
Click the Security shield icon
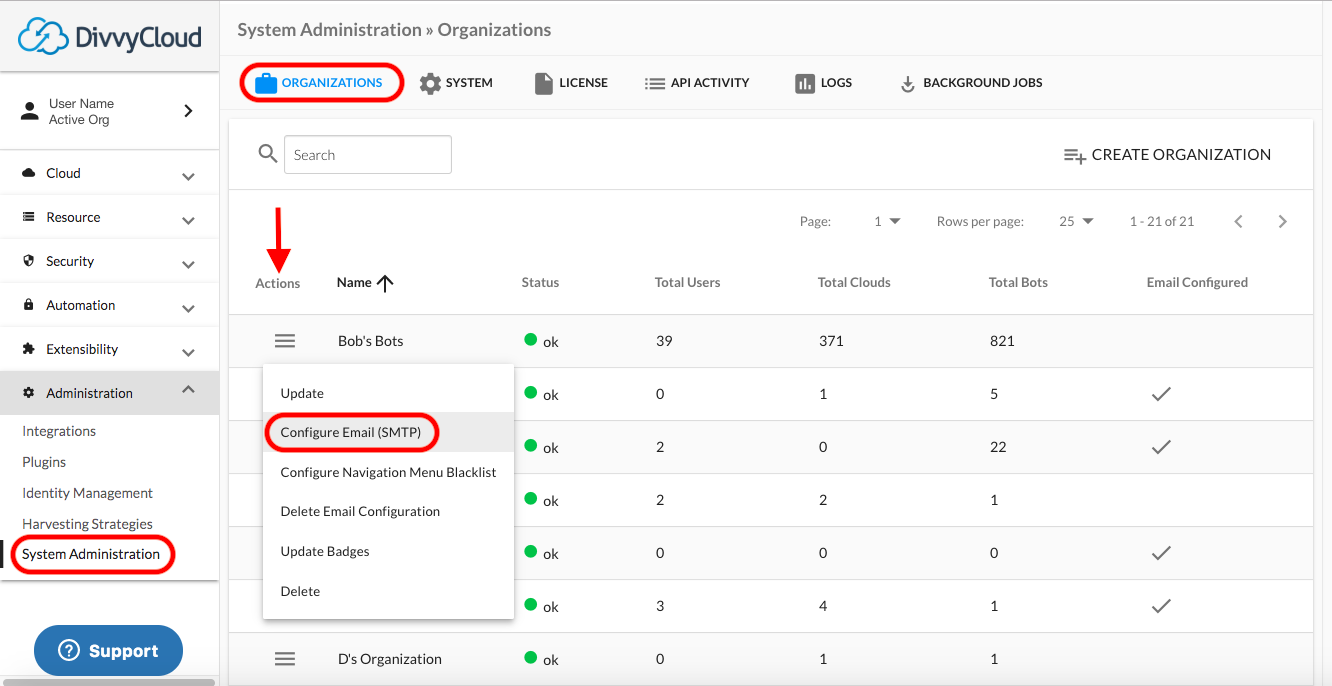click(29, 261)
